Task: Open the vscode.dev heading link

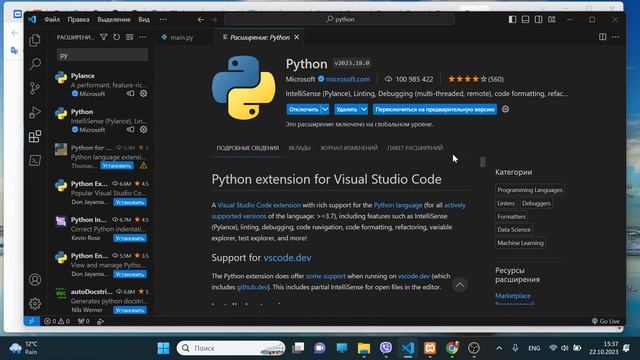Action: click(287, 258)
